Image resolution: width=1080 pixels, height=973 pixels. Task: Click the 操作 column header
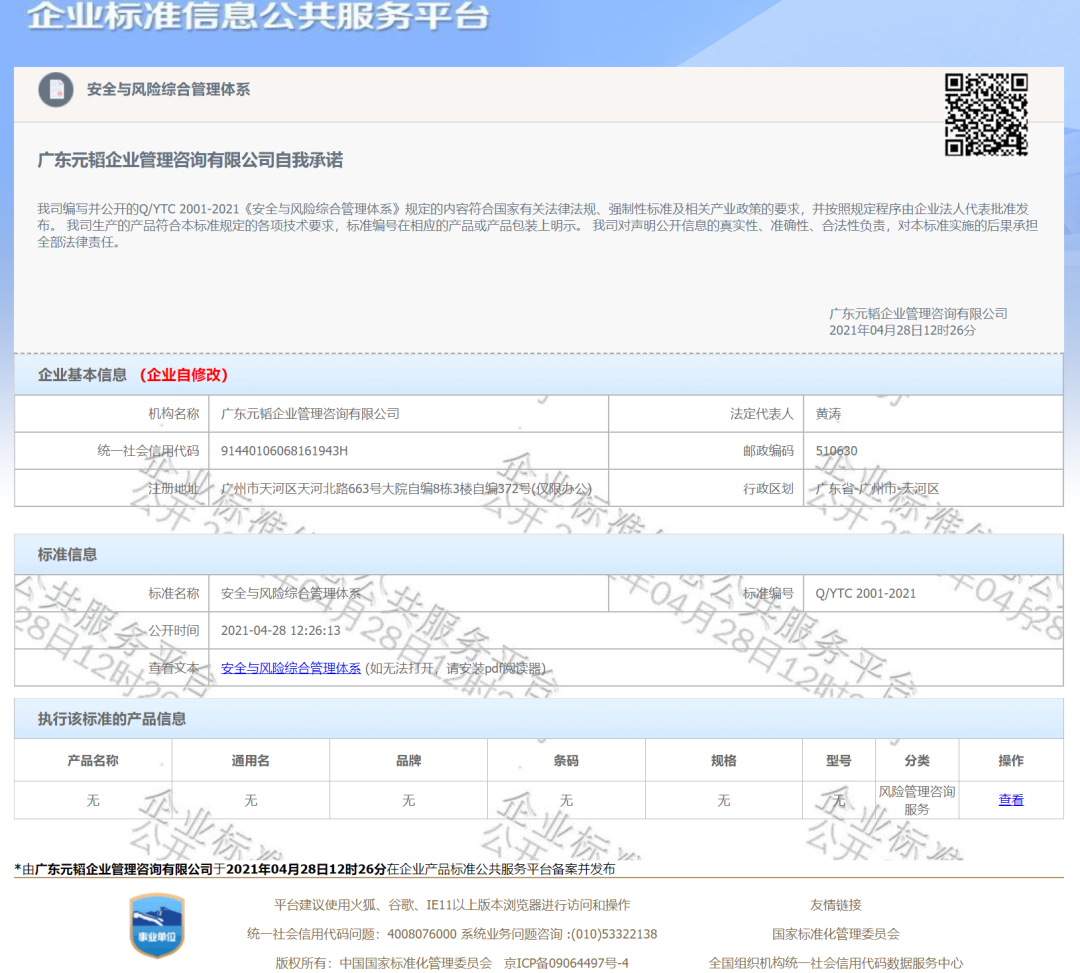coord(1011,761)
